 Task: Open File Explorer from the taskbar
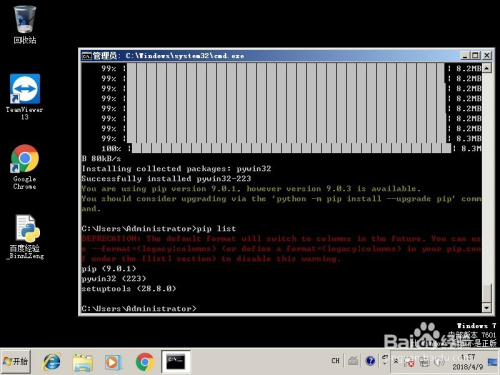pyautogui.click(x=82, y=362)
